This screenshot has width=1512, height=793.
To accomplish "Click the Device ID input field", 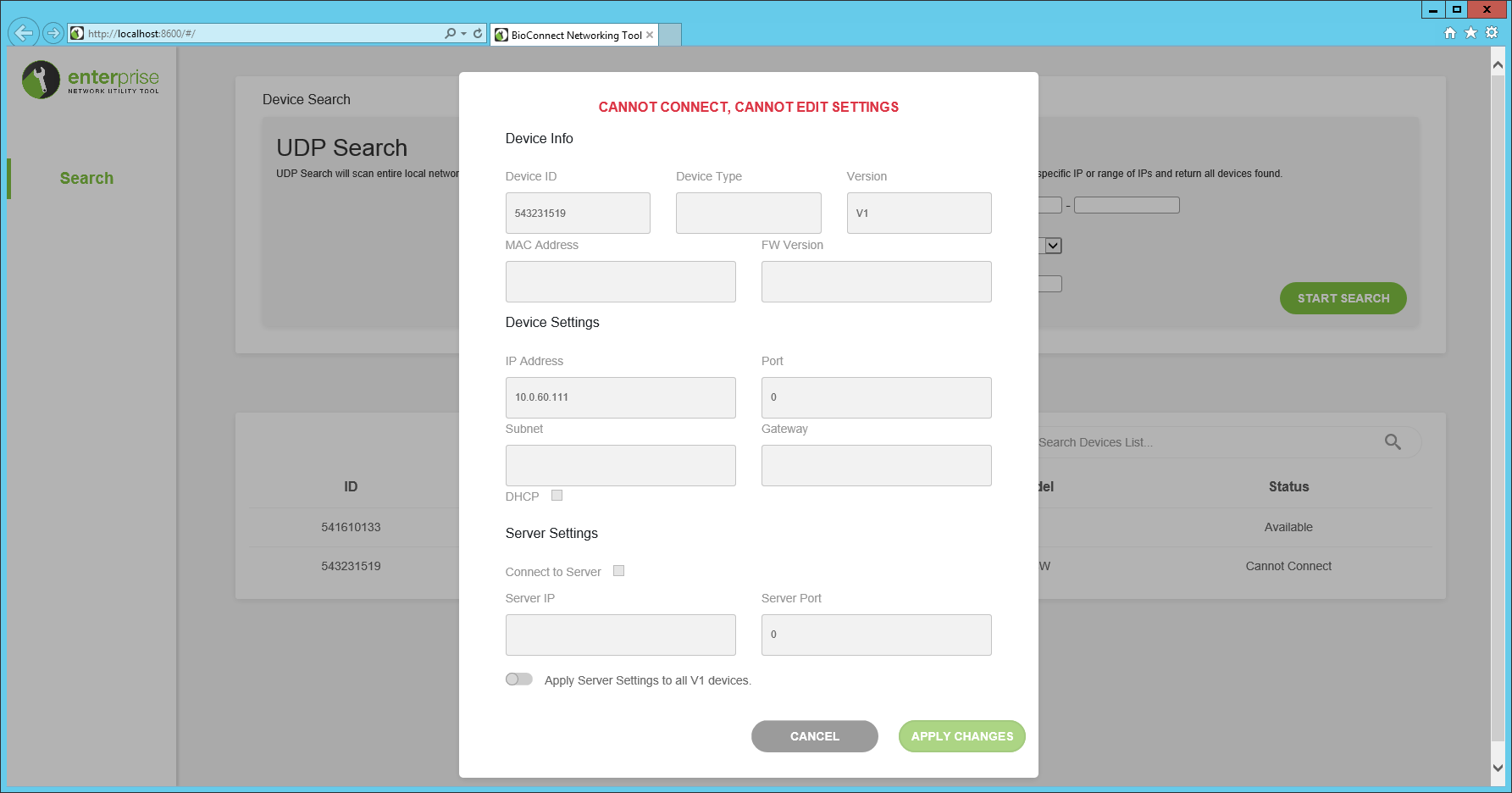I will tap(577, 213).
